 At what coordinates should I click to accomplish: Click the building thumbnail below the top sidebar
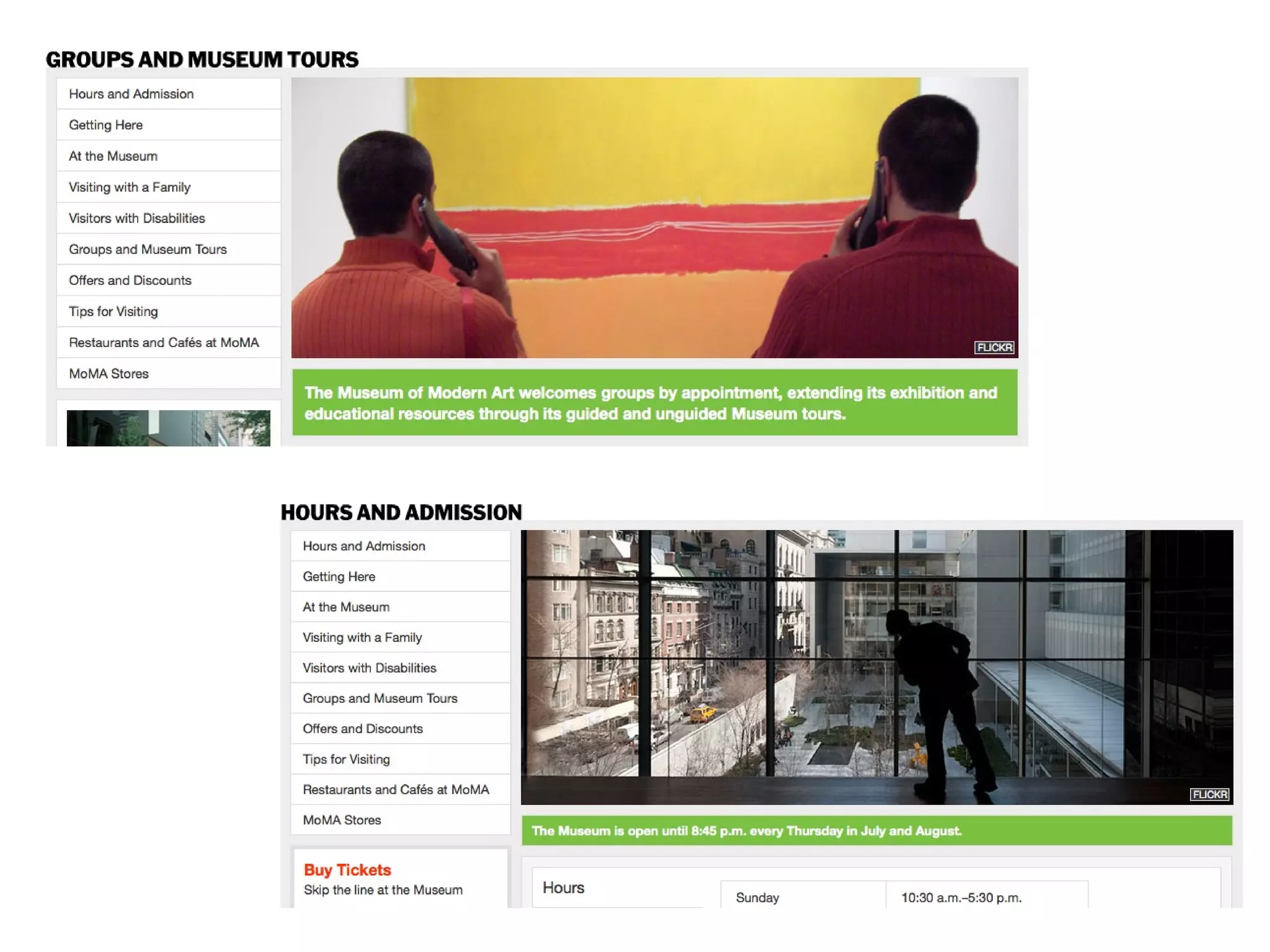(168, 428)
